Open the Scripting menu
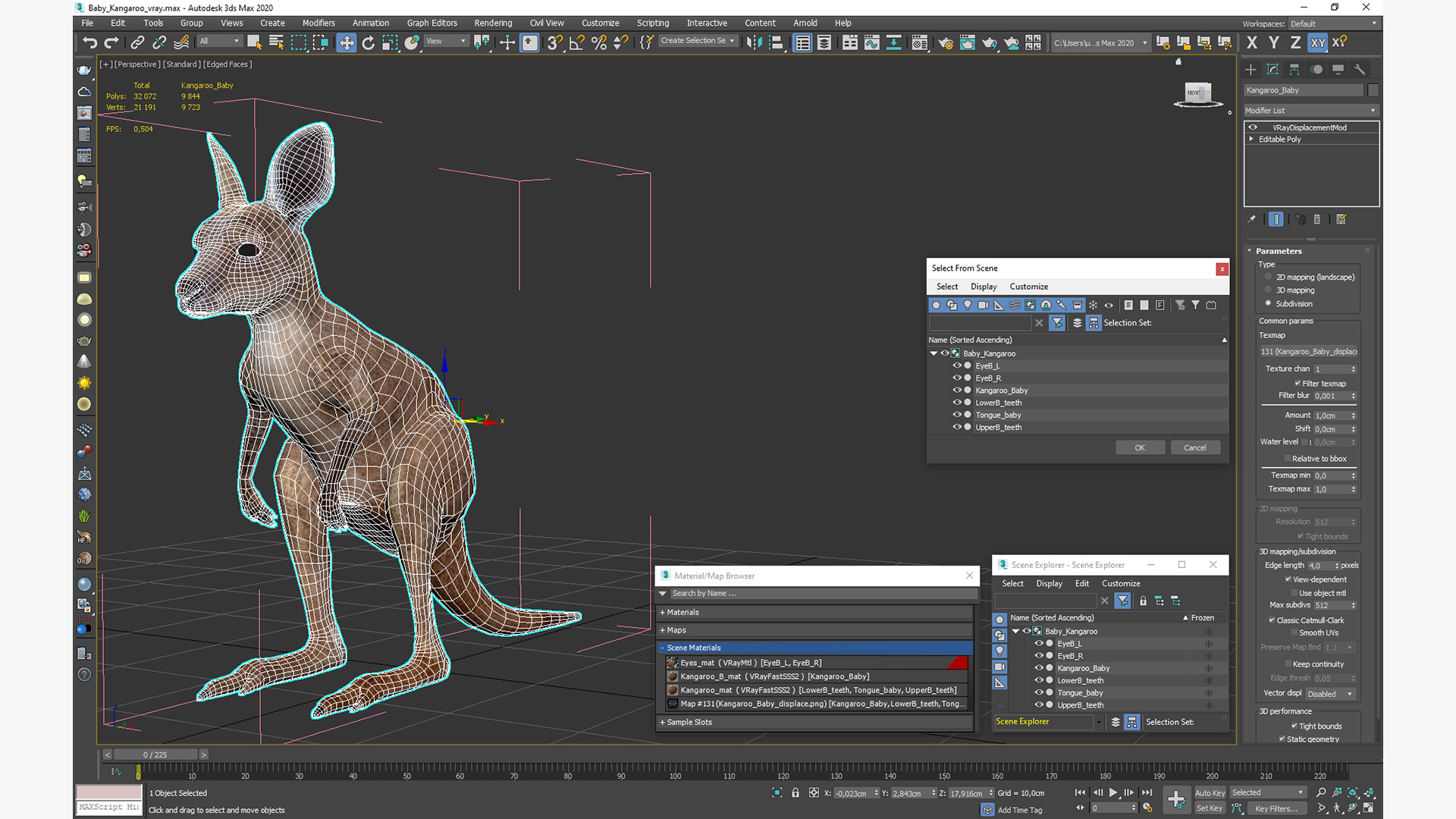This screenshot has height=819, width=1456. point(653,23)
